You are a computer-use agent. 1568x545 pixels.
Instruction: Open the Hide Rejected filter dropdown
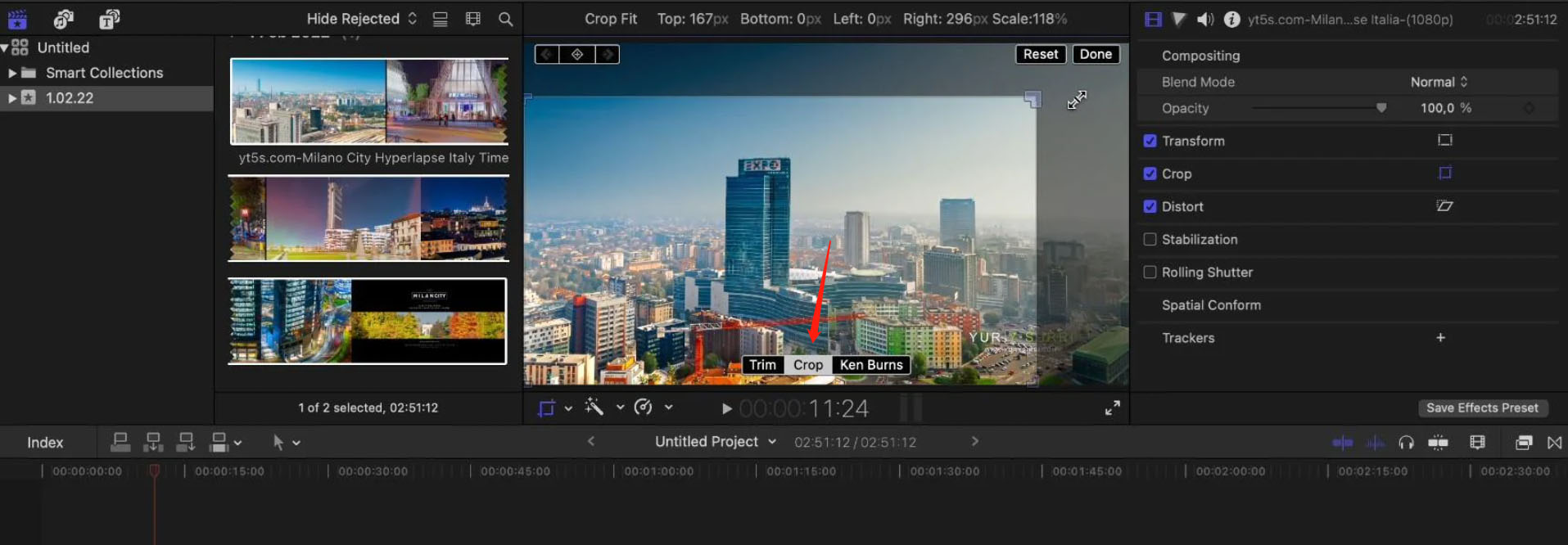tap(361, 19)
